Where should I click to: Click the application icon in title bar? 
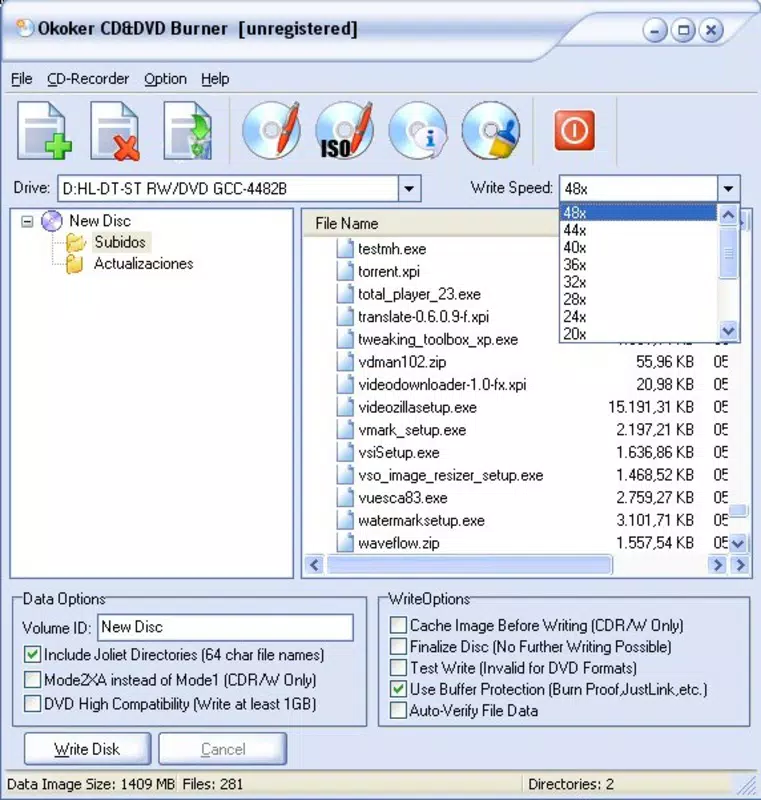pos(23,28)
